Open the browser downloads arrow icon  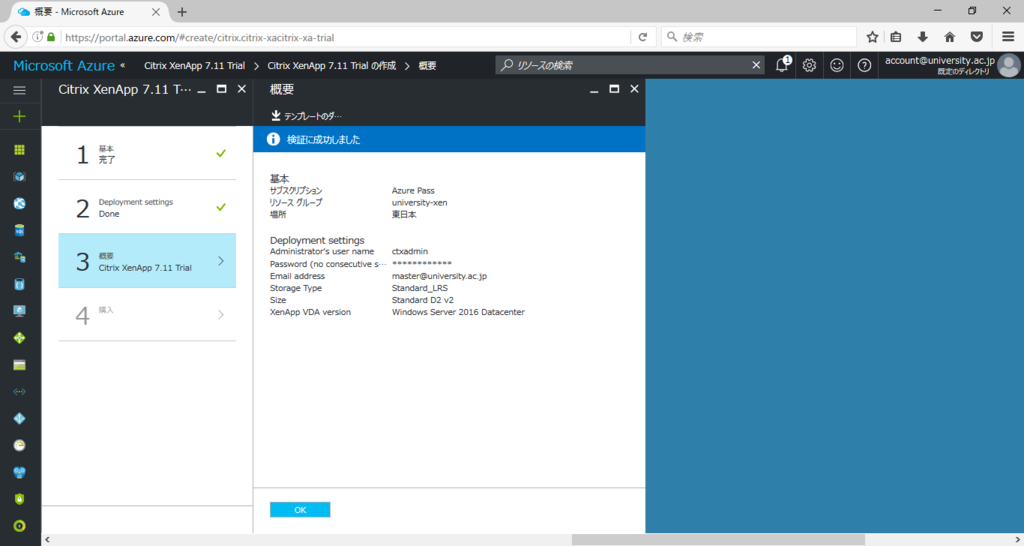coord(923,37)
